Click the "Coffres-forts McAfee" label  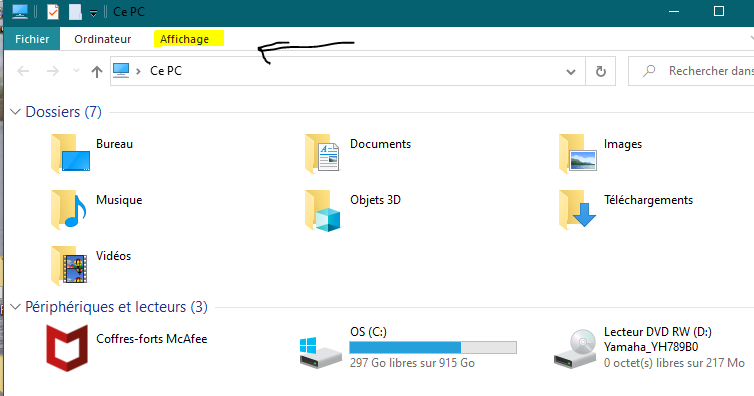pos(151,339)
